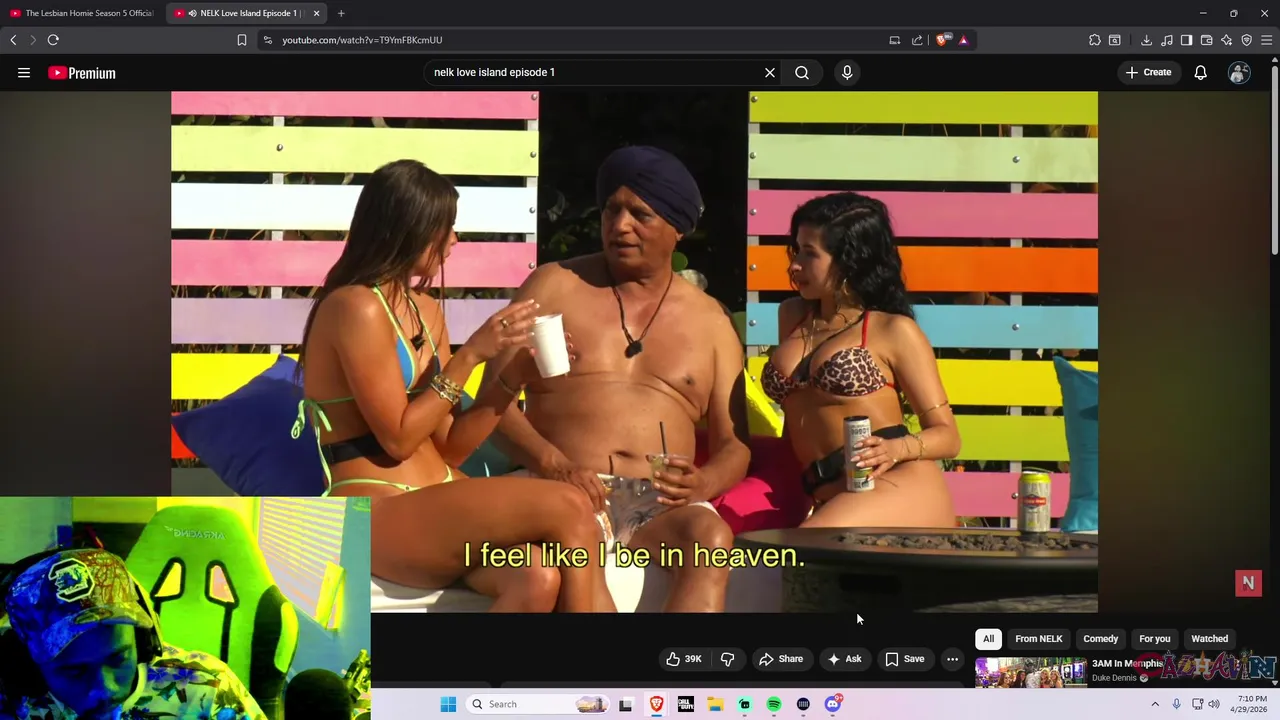1280x720 pixels.
Task: Open browser downloads icon
Action: (x=1146, y=40)
